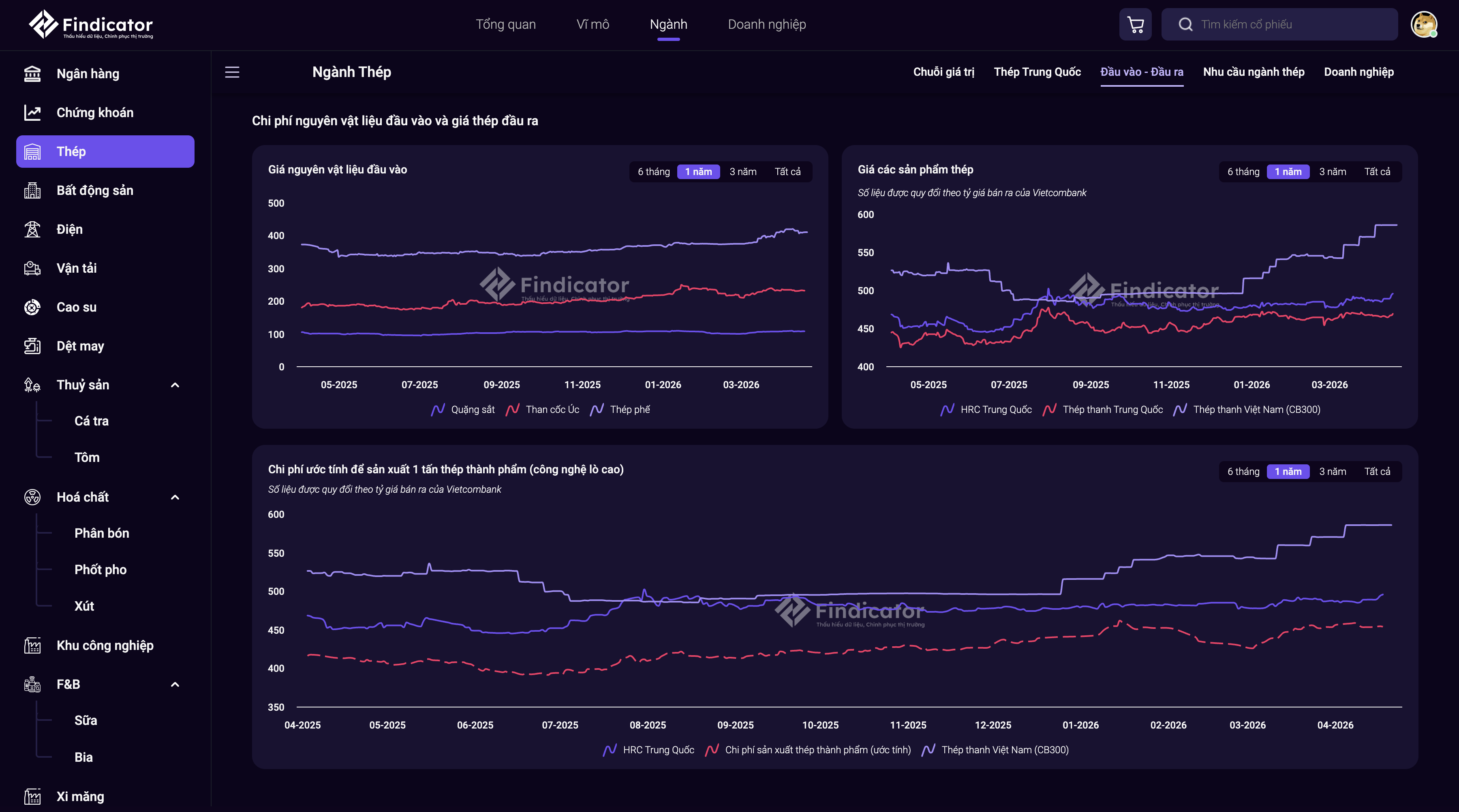
Task: Open the shopping cart icon
Action: [1135, 24]
